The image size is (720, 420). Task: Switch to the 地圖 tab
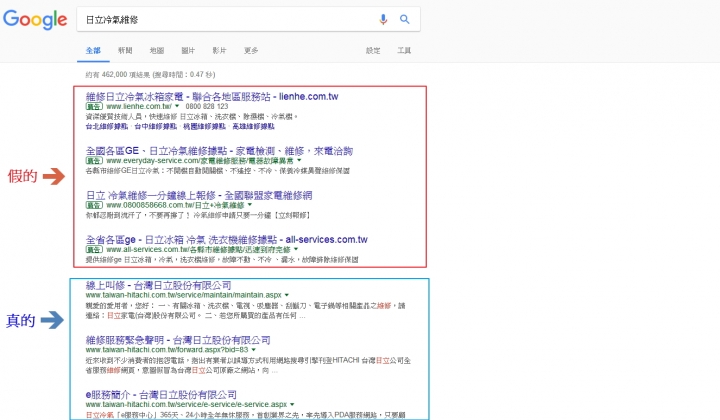[x=157, y=50]
